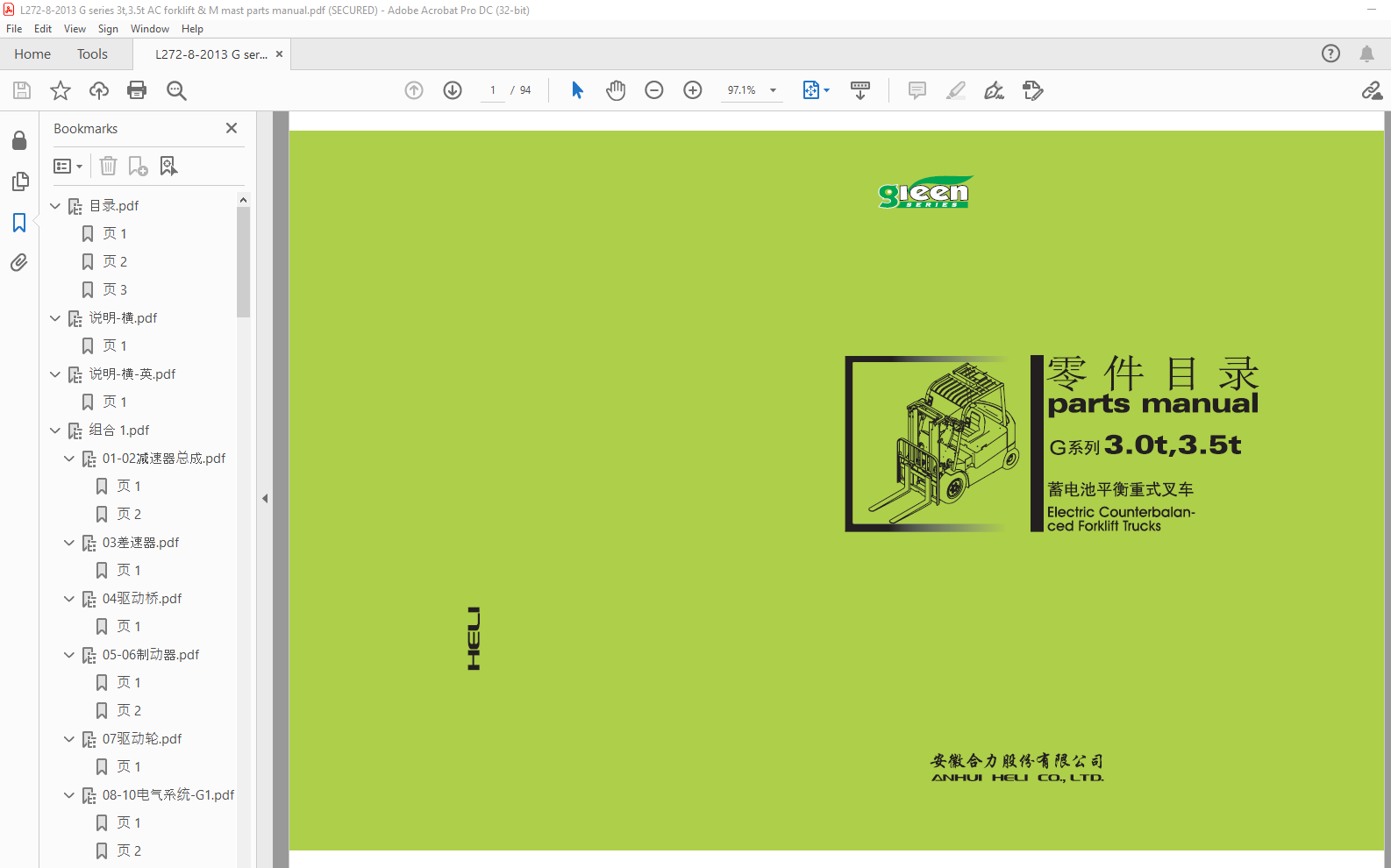Collapse navigation pane with divider arrow
Image resolution: width=1391 pixels, height=868 pixels.
click(265, 498)
